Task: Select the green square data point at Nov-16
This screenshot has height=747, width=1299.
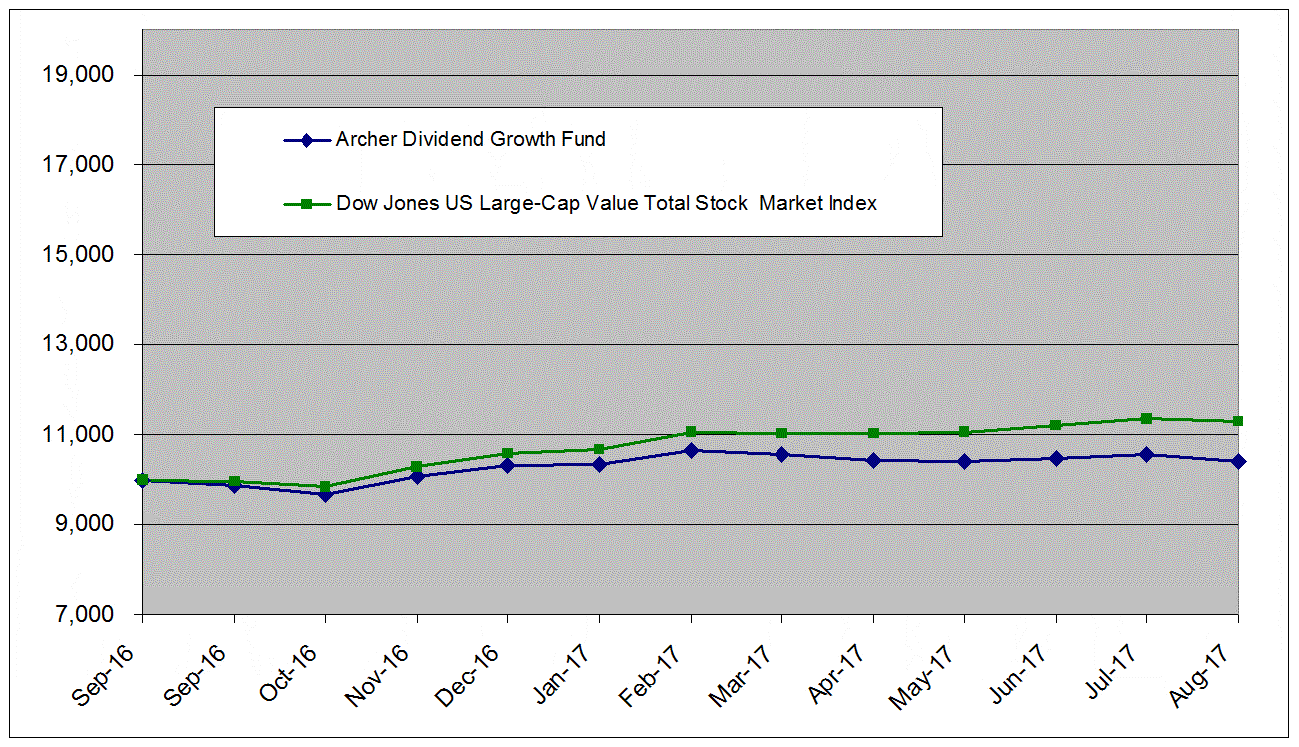Action: click(417, 466)
